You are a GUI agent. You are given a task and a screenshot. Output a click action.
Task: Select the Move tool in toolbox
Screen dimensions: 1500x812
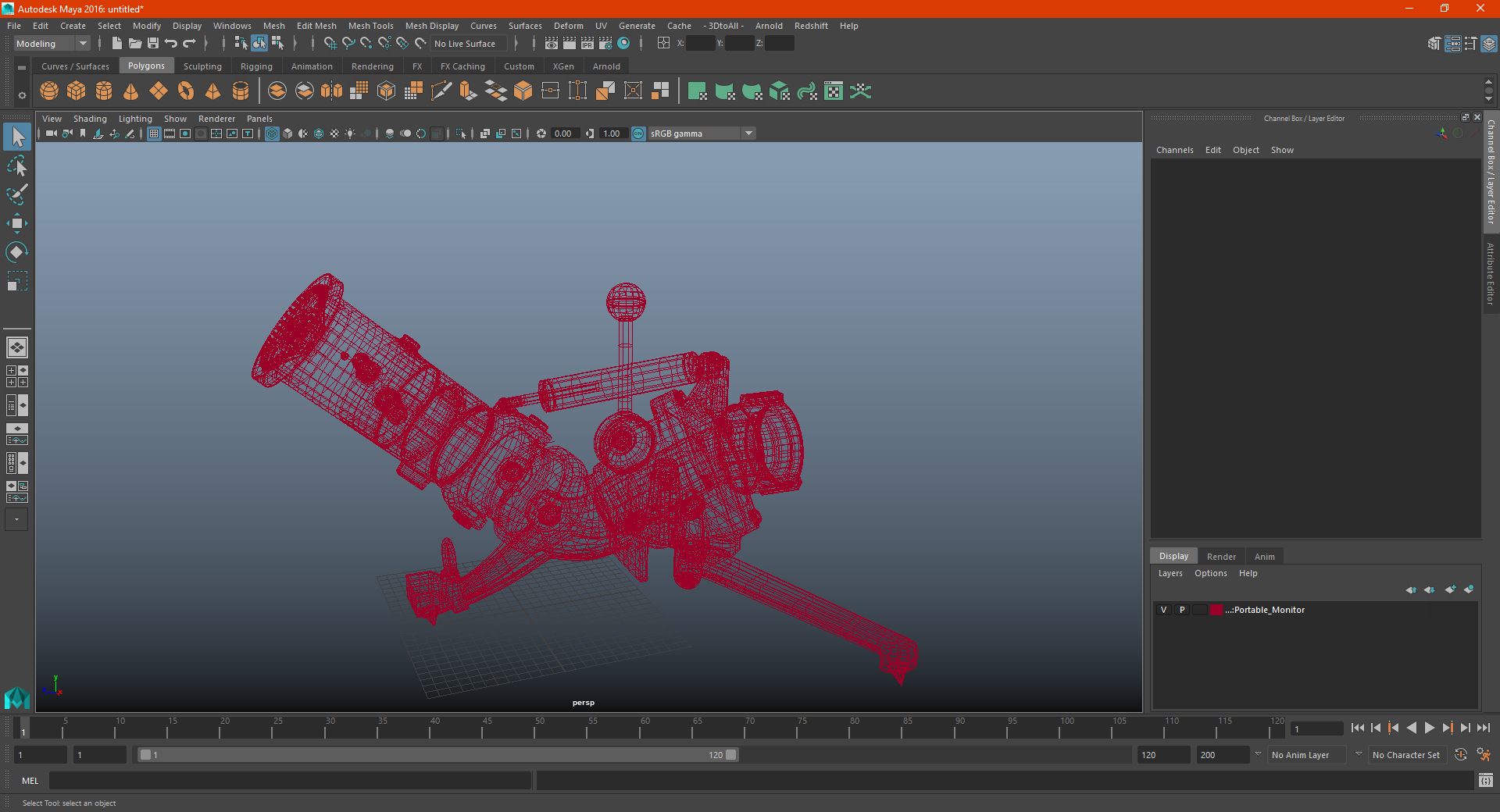[16, 223]
